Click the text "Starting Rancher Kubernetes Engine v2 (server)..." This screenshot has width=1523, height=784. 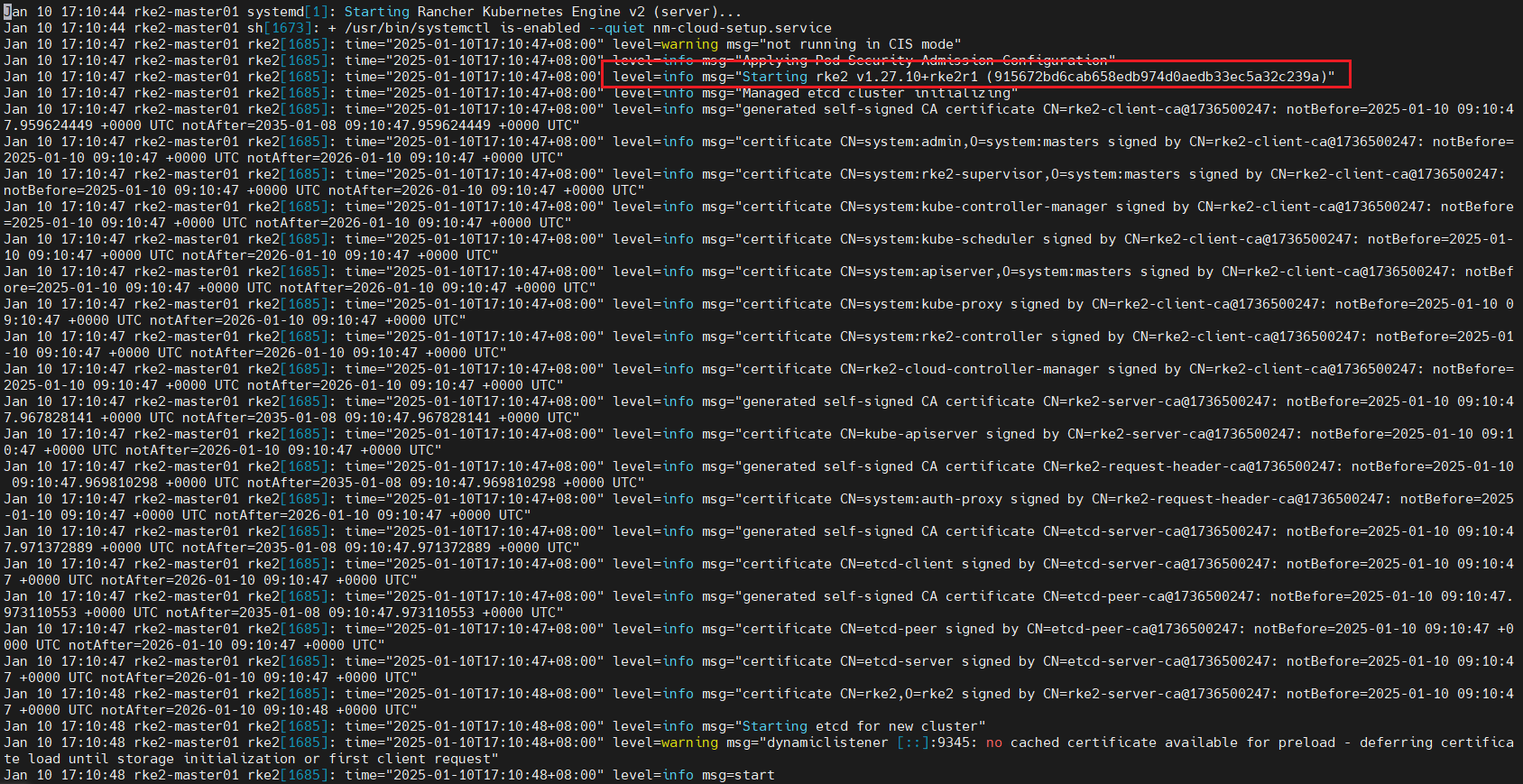[x=543, y=12]
